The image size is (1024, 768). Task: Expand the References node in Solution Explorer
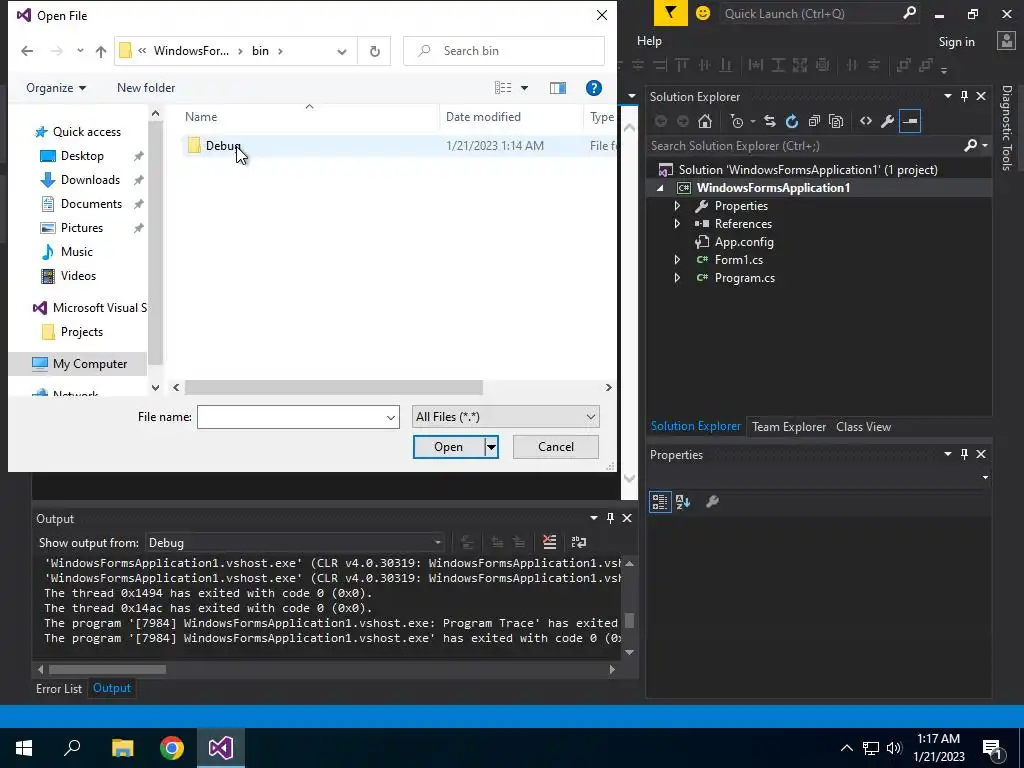[x=677, y=224]
